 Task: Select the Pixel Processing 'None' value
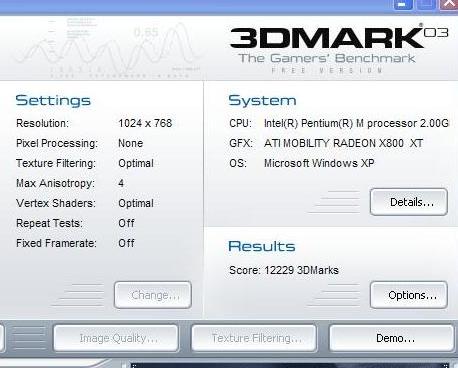coord(131,143)
